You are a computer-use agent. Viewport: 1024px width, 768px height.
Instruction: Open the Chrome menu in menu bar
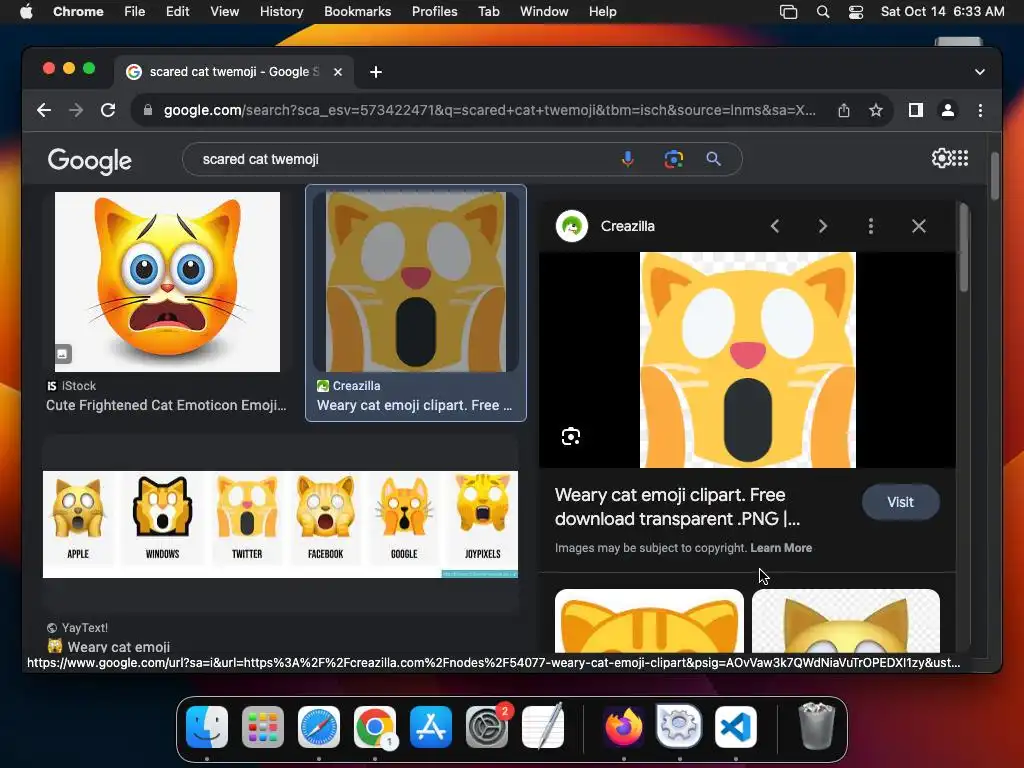[78, 12]
